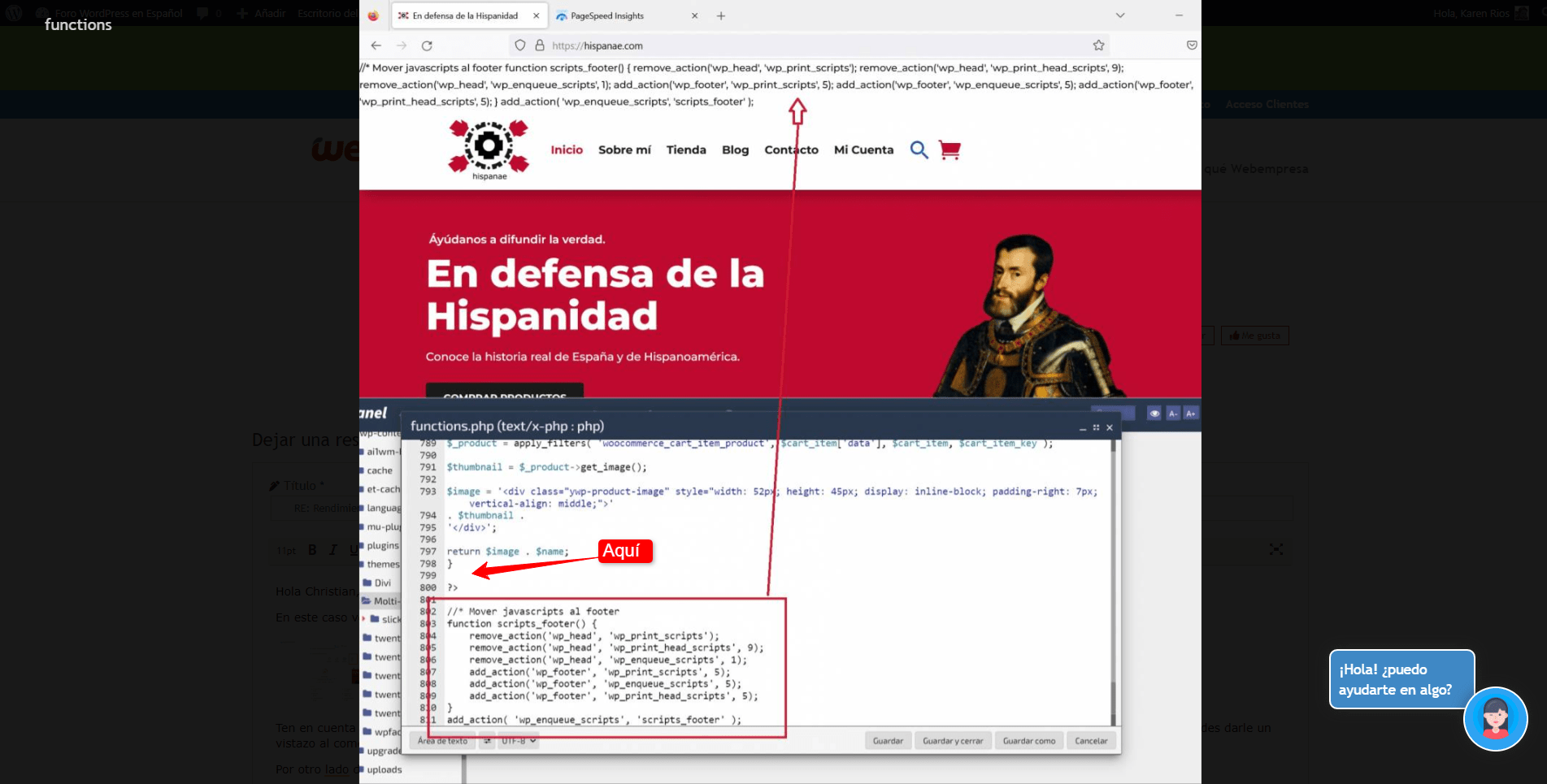Close the PageSpeed Insights tab
This screenshot has width=1547, height=784.
[x=694, y=15]
